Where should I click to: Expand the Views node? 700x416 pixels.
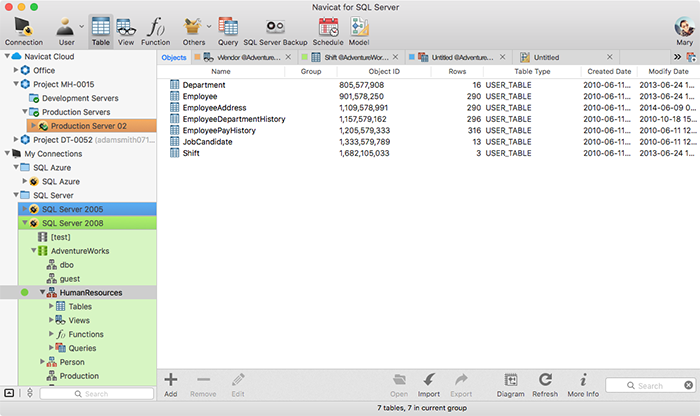[51, 320]
